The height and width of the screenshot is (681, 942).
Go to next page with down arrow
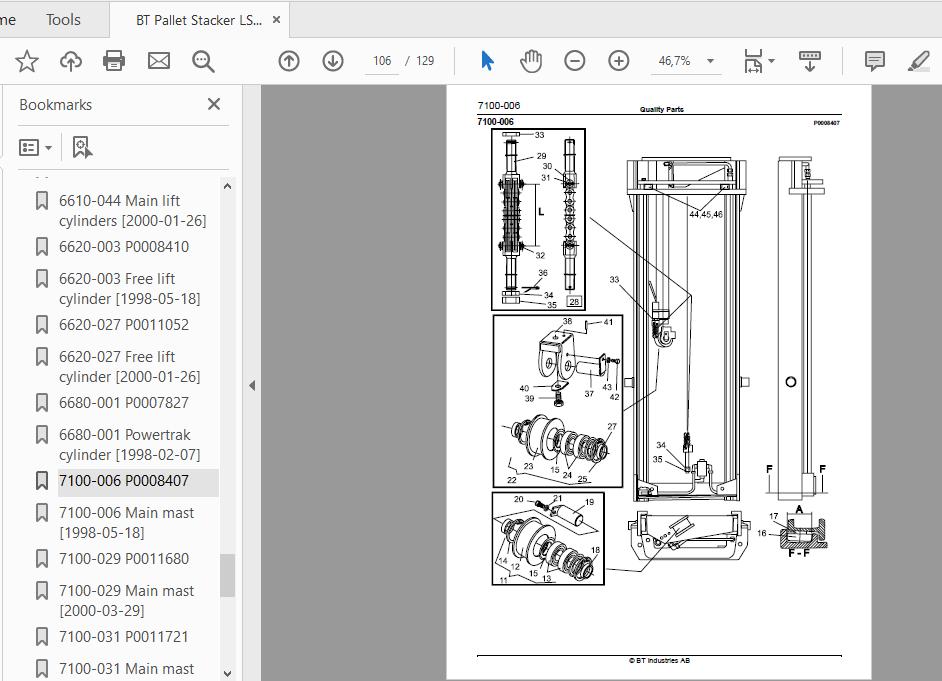[333, 62]
